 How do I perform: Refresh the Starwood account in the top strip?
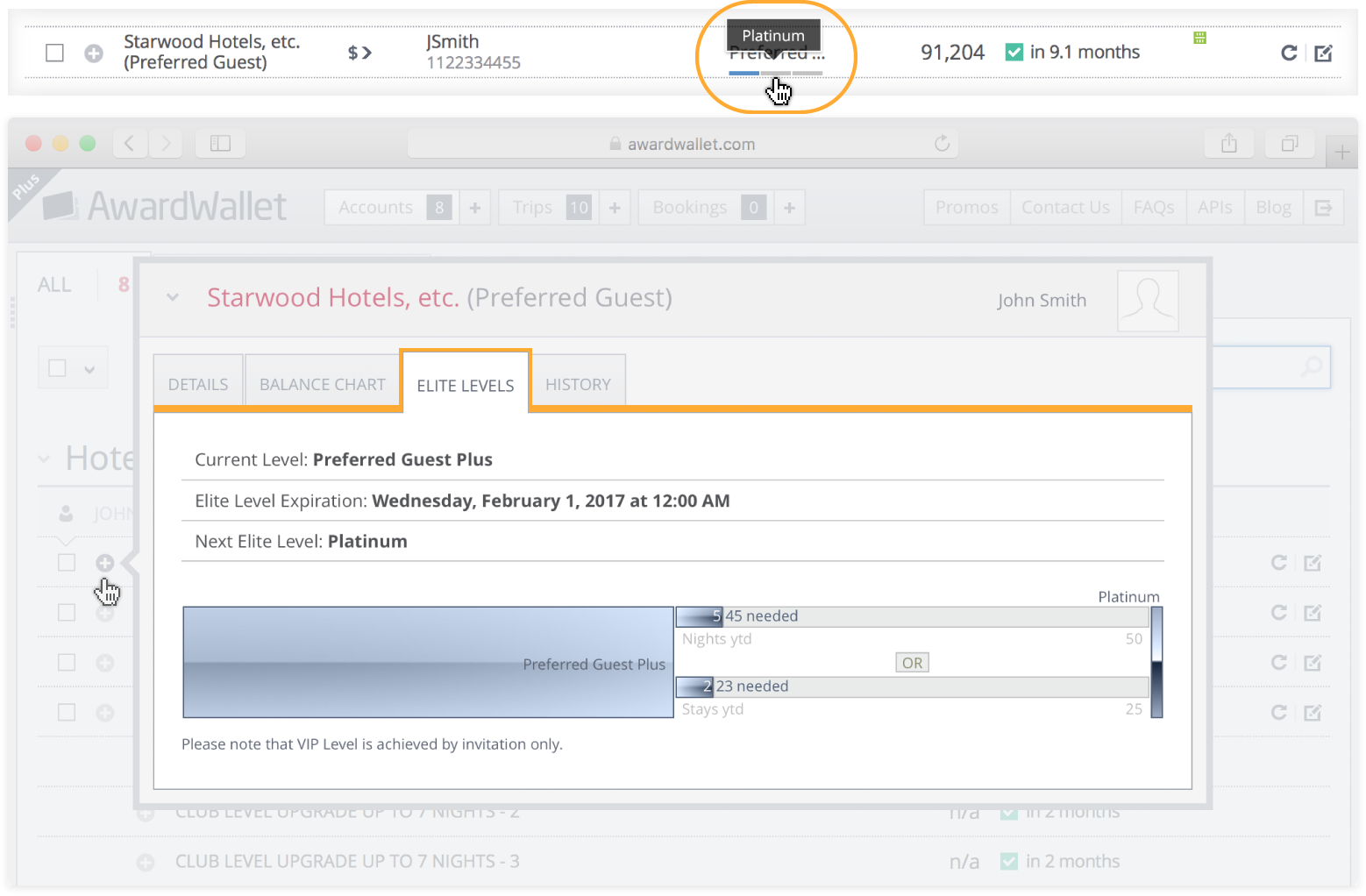tap(1289, 53)
